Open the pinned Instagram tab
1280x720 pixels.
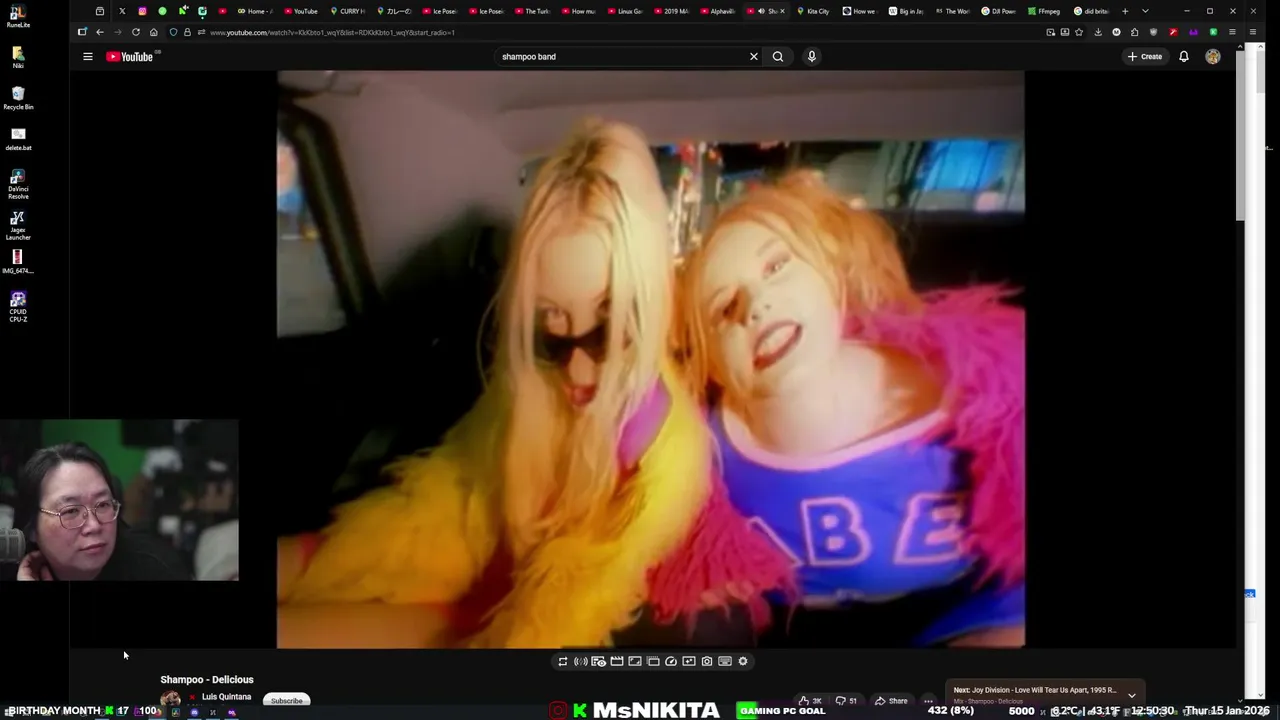point(142,11)
